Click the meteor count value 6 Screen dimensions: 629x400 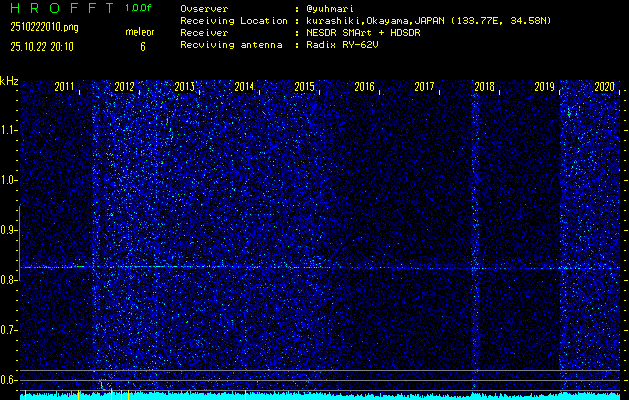pyautogui.click(x=142, y=46)
